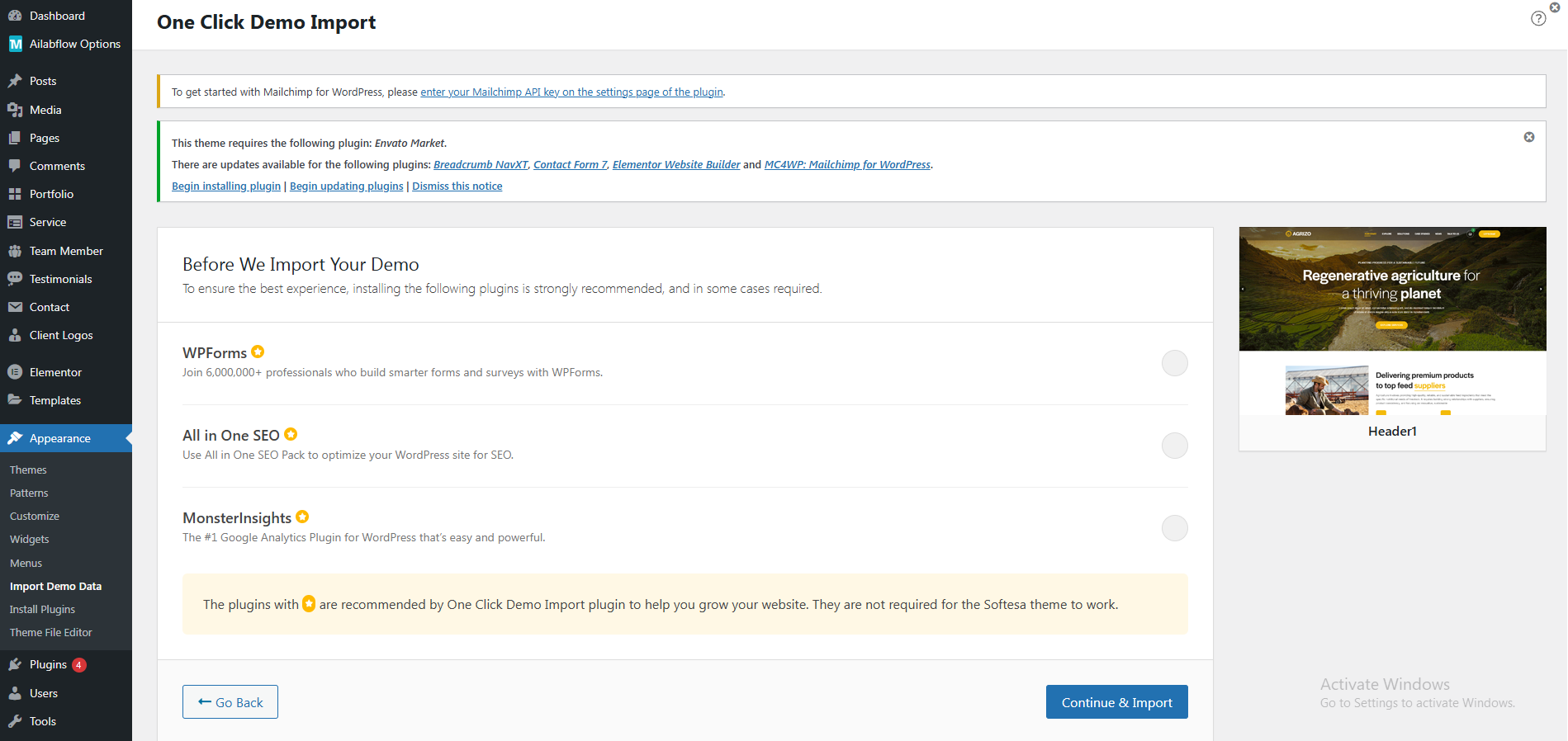
Task: Click the Elementor logo icon
Action: coord(15,372)
